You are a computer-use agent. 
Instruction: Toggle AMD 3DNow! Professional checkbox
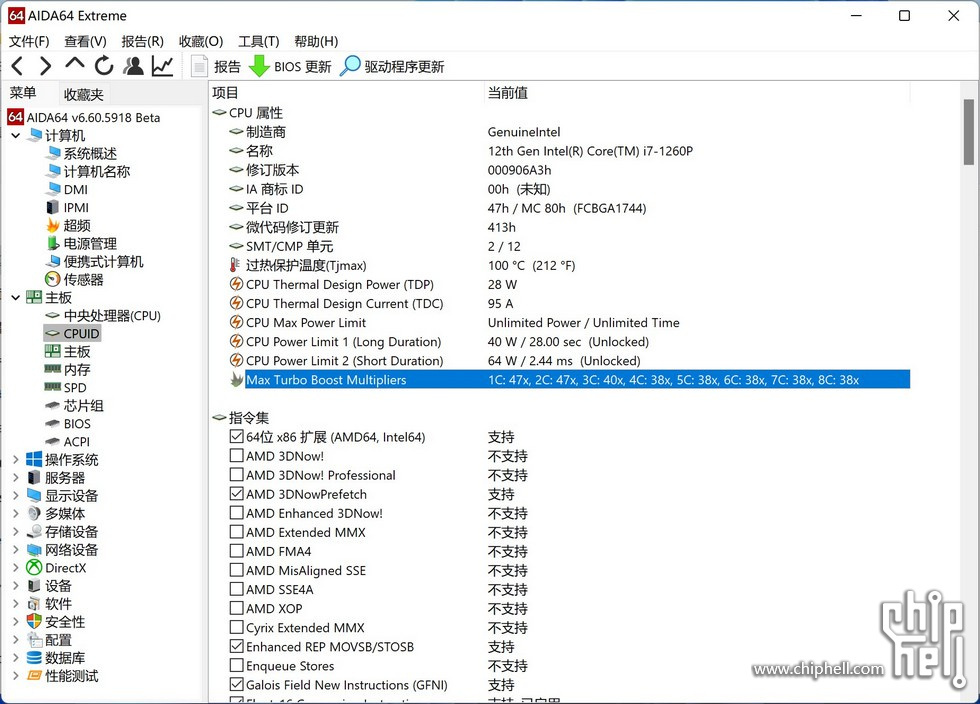236,475
